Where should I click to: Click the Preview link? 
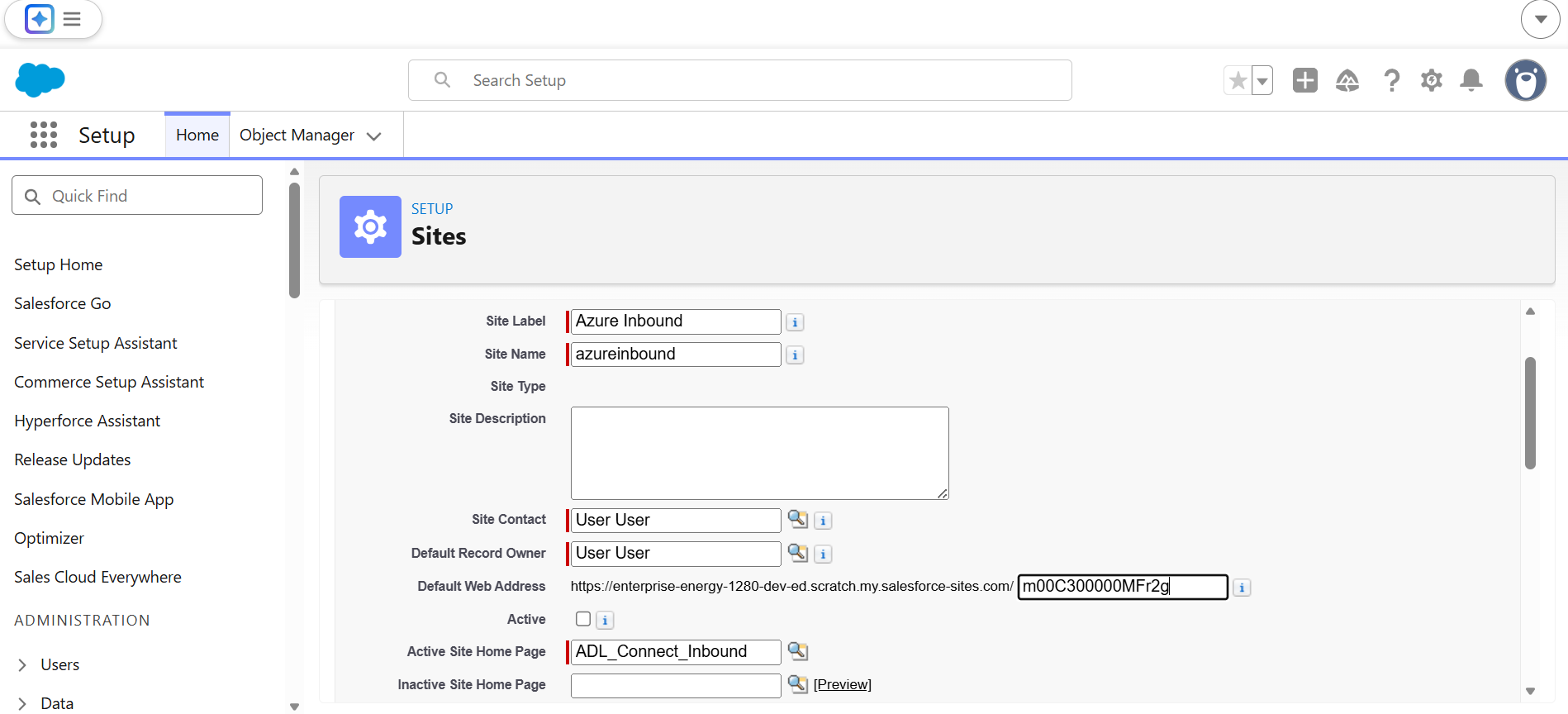pyautogui.click(x=843, y=684)
